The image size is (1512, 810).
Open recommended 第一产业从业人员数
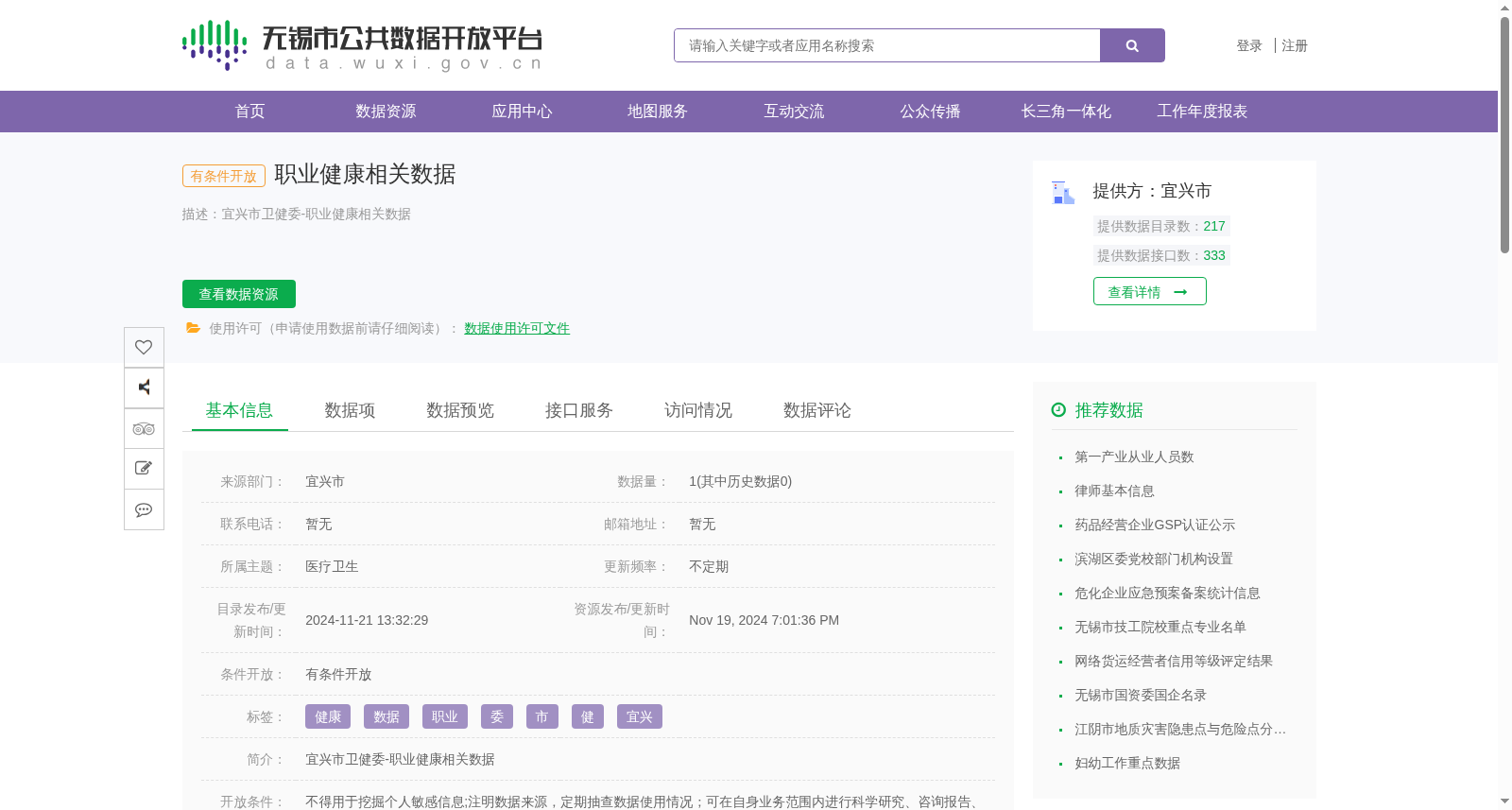(1134, 457)
